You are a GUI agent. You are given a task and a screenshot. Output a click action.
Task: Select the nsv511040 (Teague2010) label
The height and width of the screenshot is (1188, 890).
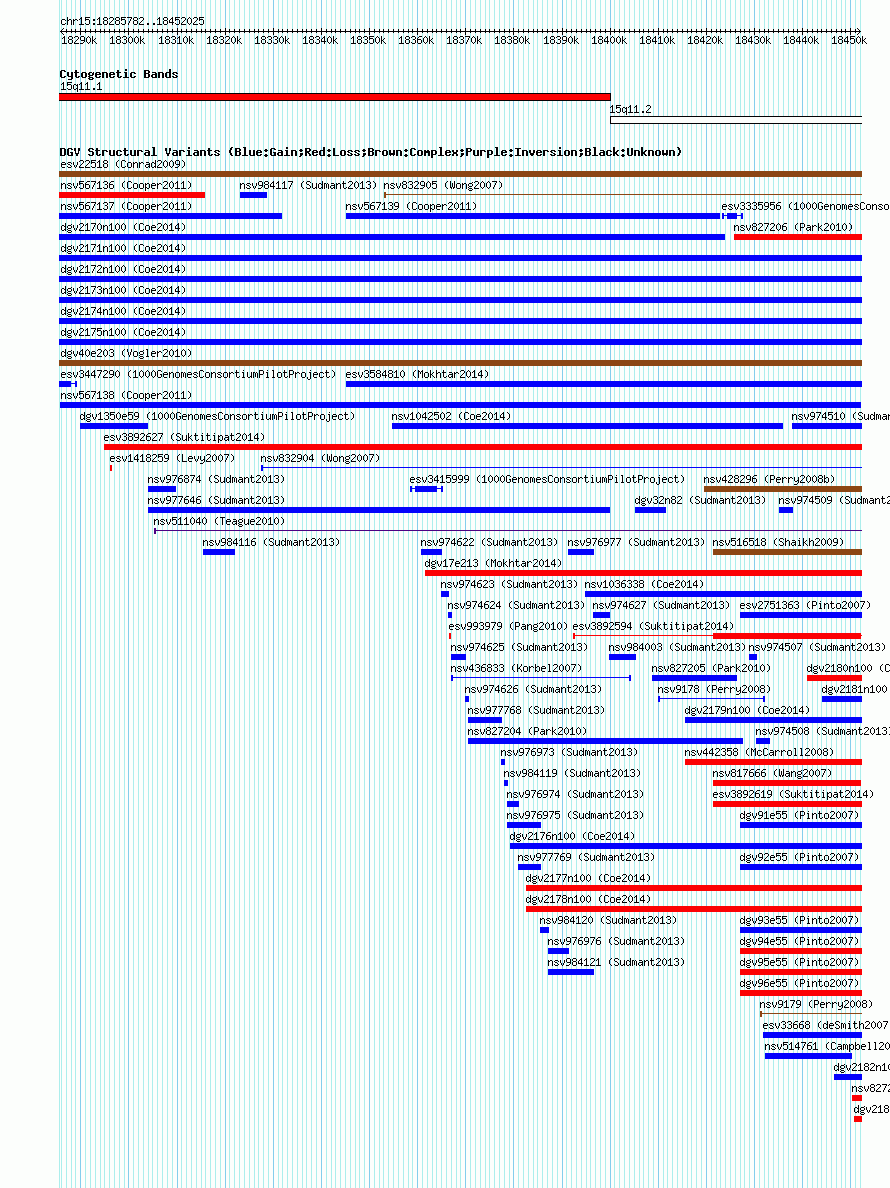[x=220, y=522]
